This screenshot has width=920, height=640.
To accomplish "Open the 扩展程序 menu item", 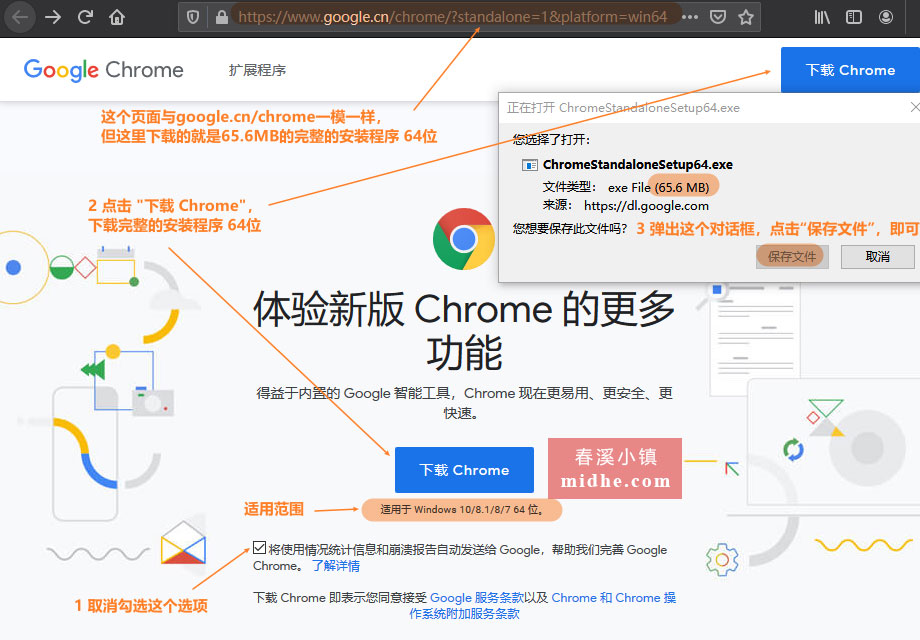I will pos(257,70).
